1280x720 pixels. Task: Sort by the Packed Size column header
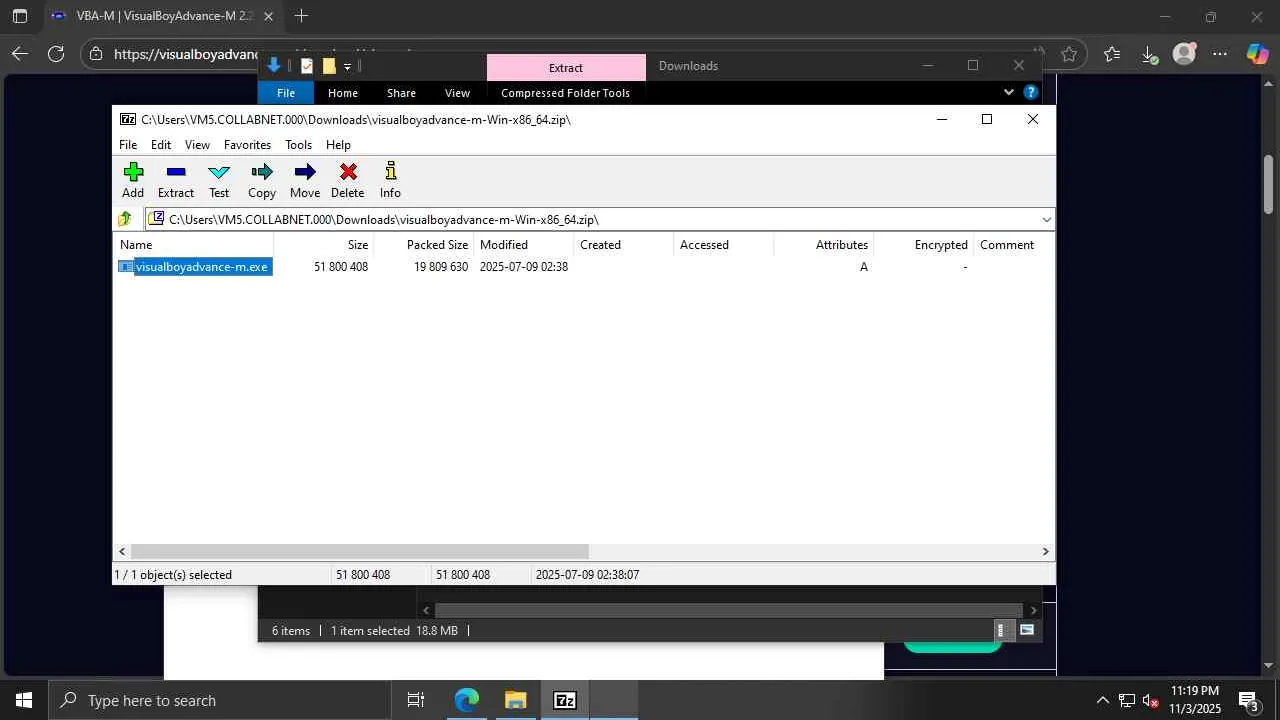(x=424, y=245)
